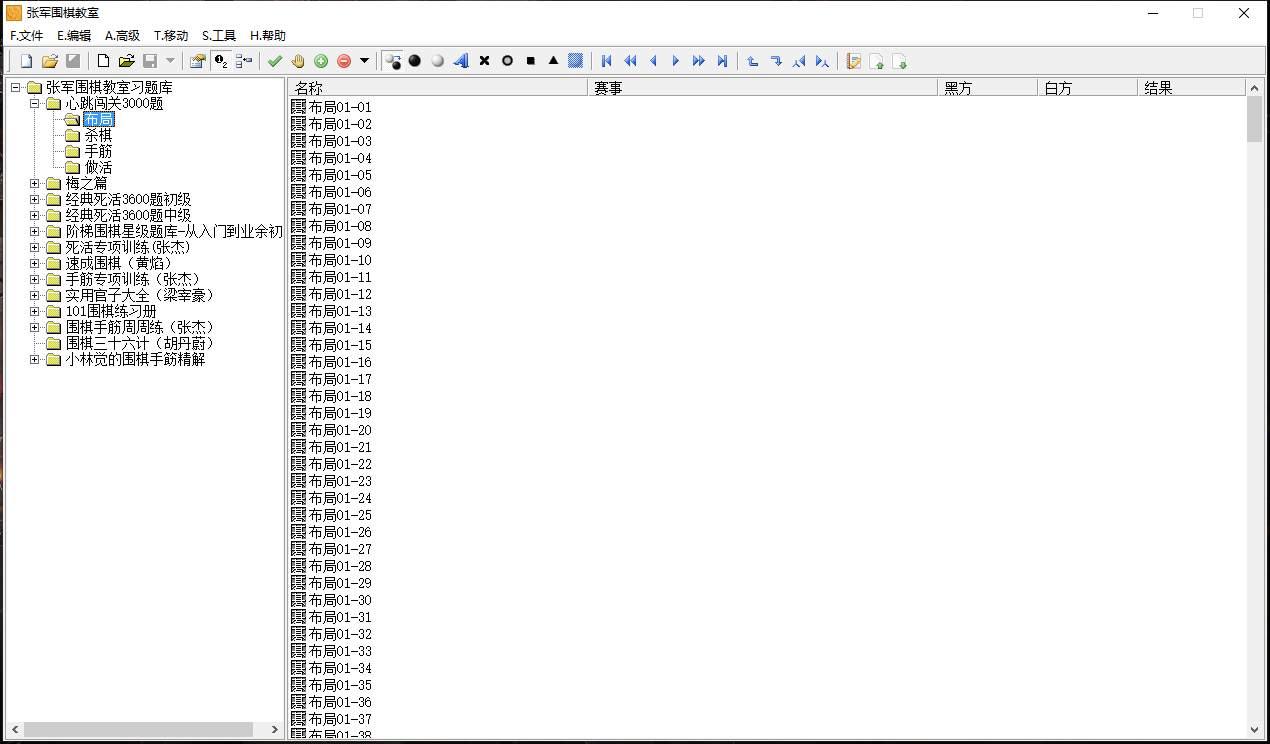This screenshot has width=1270, height=744.
Task: Jump to the last move
Action: pyautogui.click(x=722, y=61)
